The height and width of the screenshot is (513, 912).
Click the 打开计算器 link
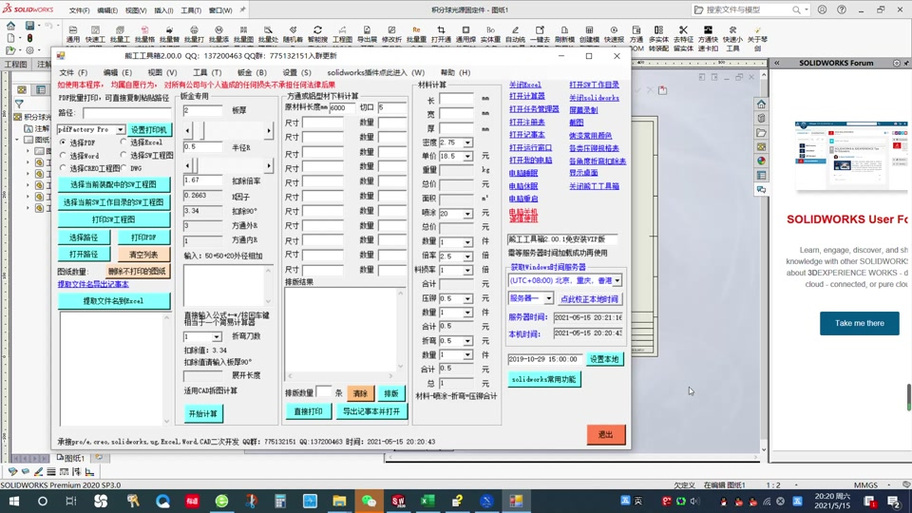pos(527,97)
